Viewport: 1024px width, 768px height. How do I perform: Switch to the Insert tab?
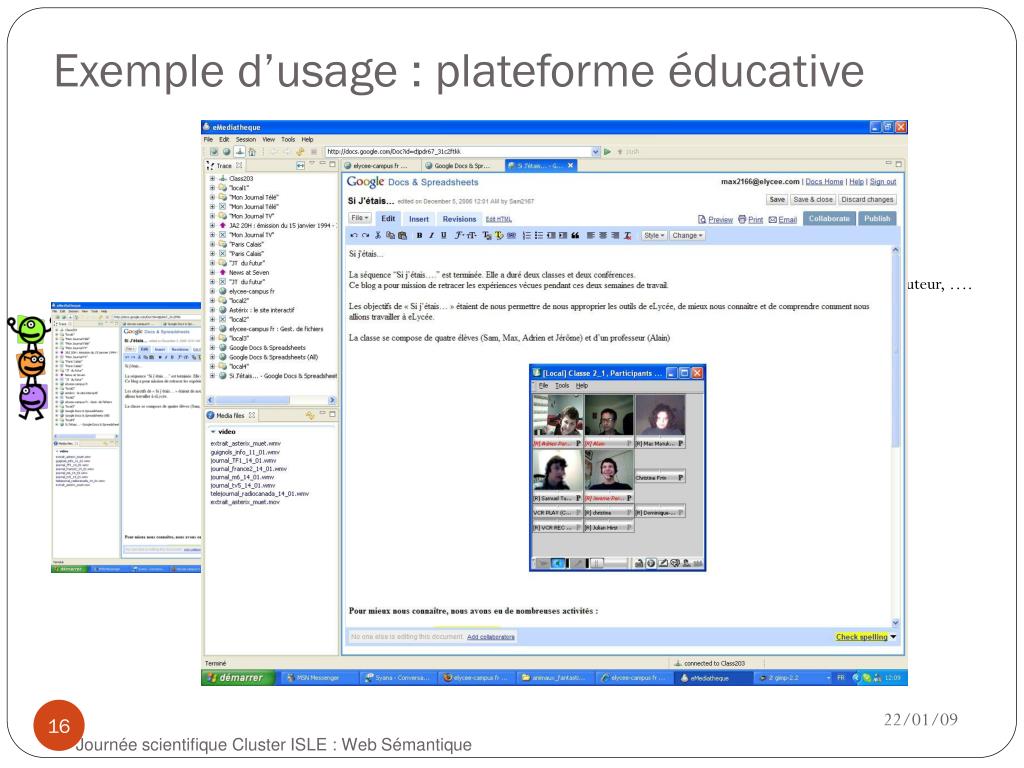click(x=419, y=219)
